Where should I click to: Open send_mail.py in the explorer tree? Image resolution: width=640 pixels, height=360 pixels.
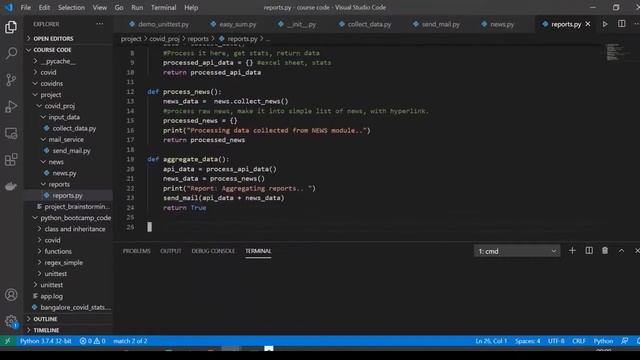[x=71, y=151]
